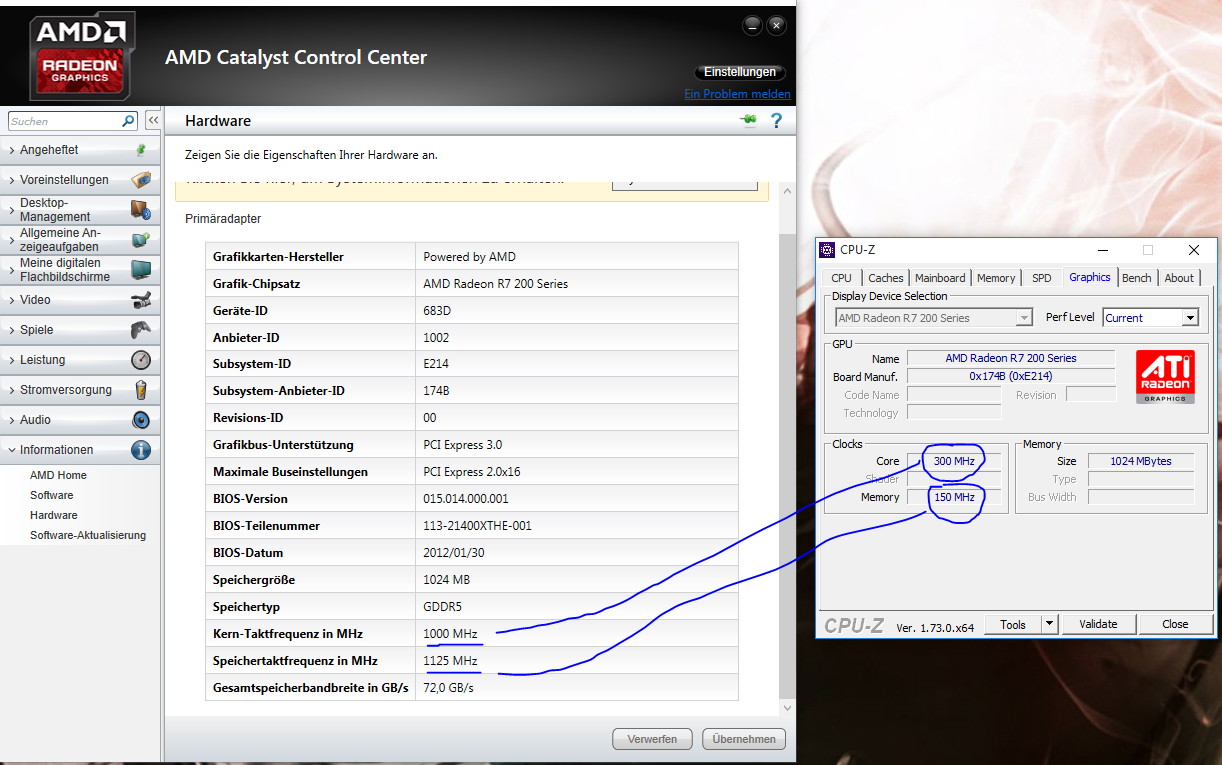Click the Validate button in CPU-Z
Image resolution: width=1222 pixels, height=765 pixels.
[x=1098, y=624]
